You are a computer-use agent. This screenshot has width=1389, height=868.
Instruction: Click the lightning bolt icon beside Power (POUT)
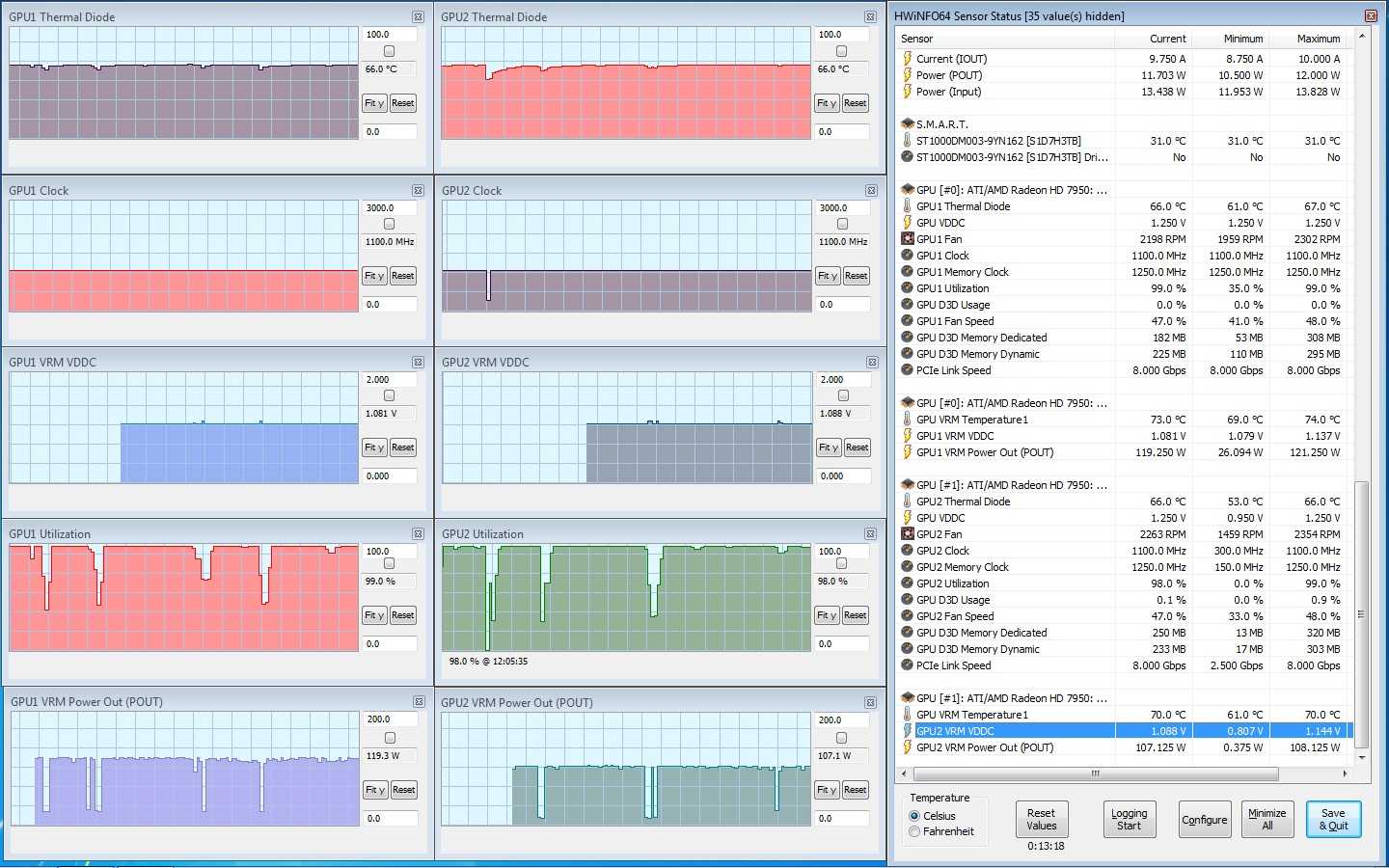[x=907, y=75]
